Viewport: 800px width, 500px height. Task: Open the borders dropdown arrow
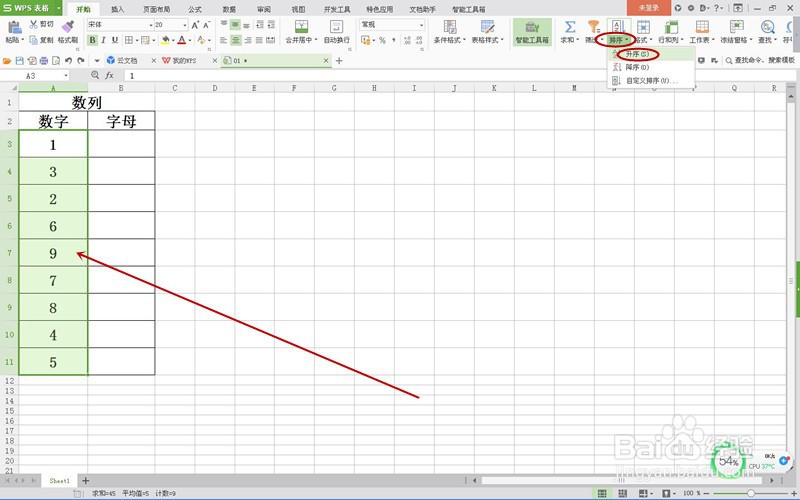tap(137, 40)
